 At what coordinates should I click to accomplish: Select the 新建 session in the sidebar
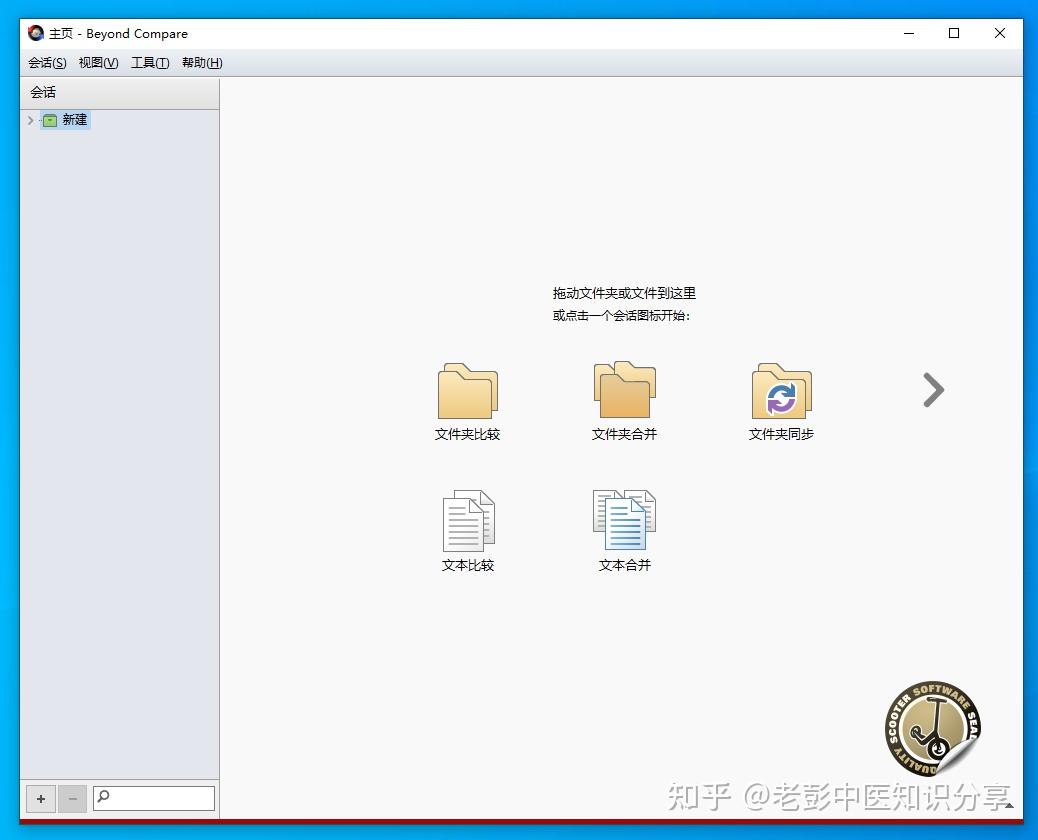pyautogui.click(x=75, y=120)
